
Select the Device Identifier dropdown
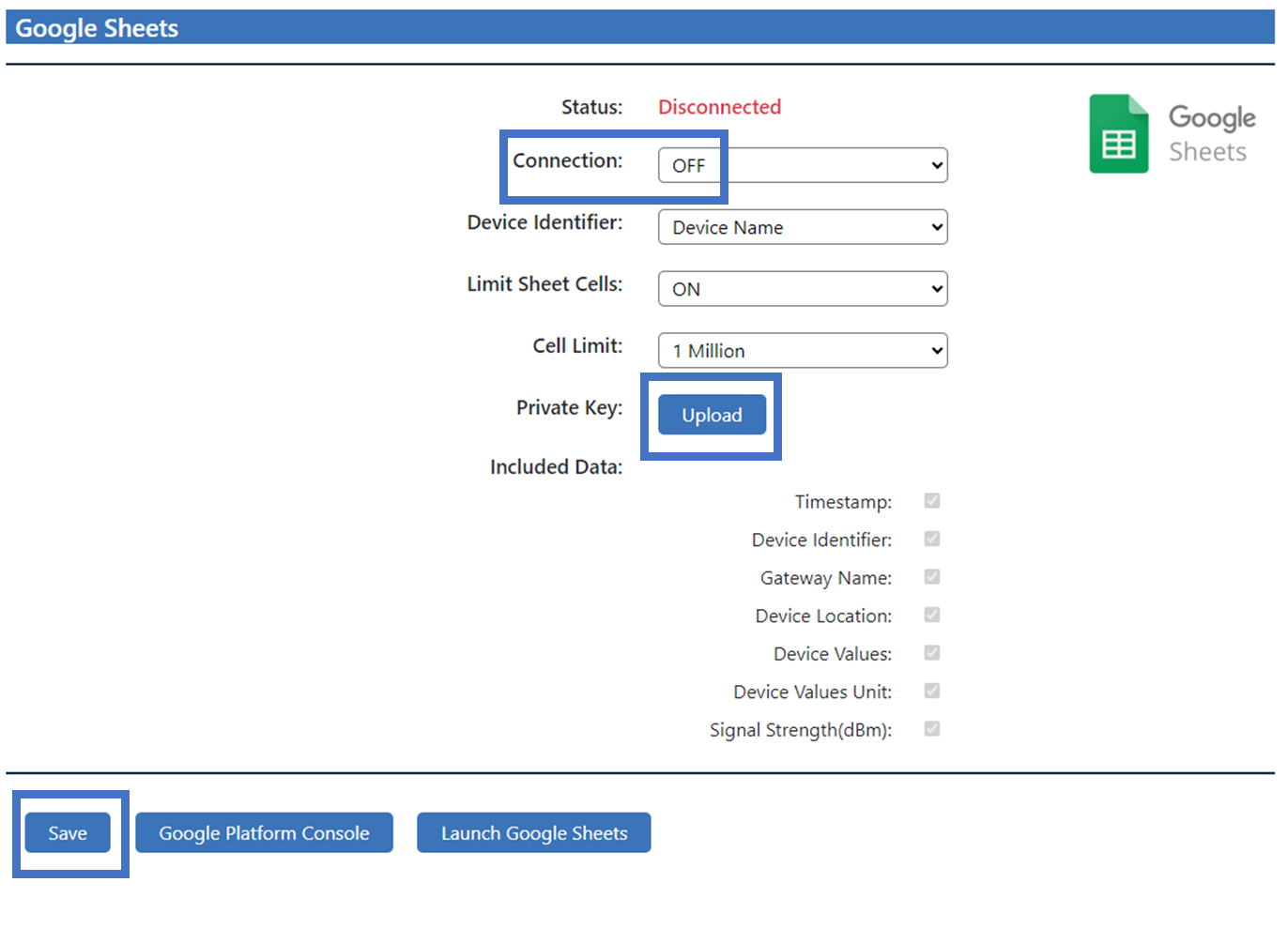pos(803,226)
